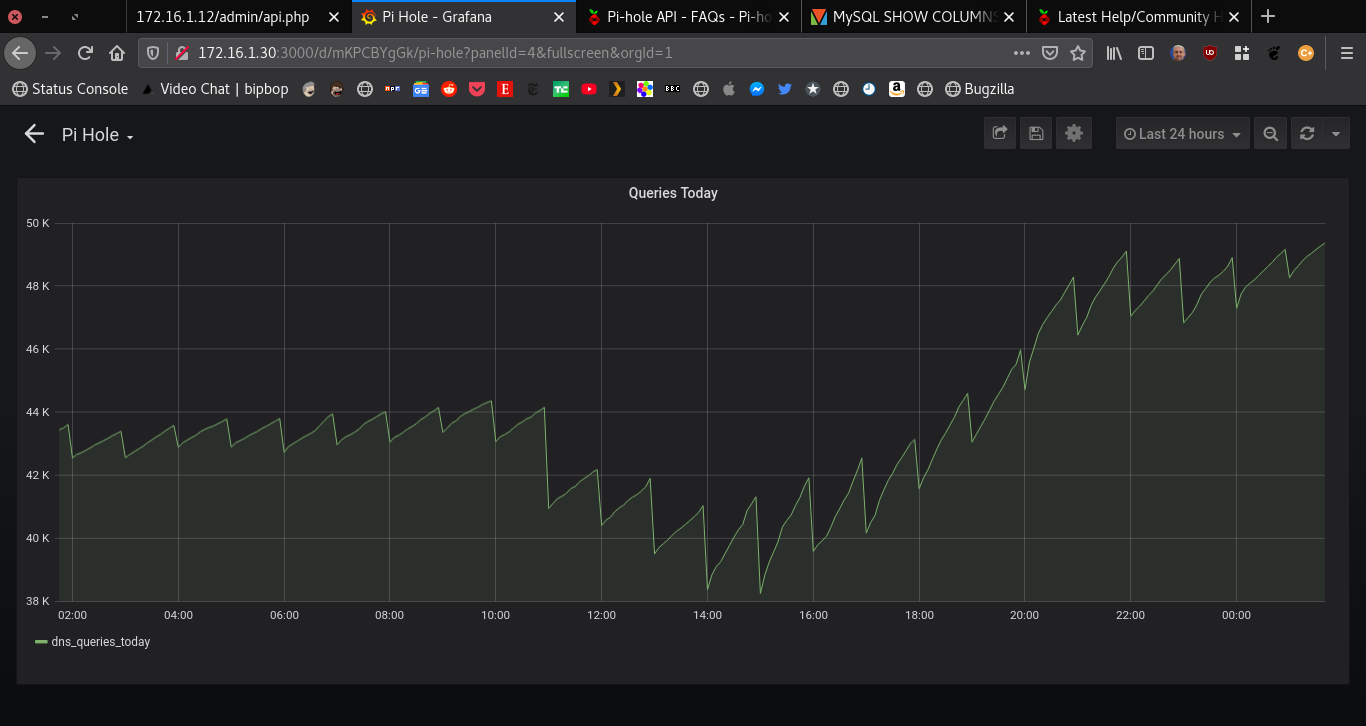Screen dimensions: 1366x726
Task: Go back using the dashboard back arrow
Action: (34, 133)
